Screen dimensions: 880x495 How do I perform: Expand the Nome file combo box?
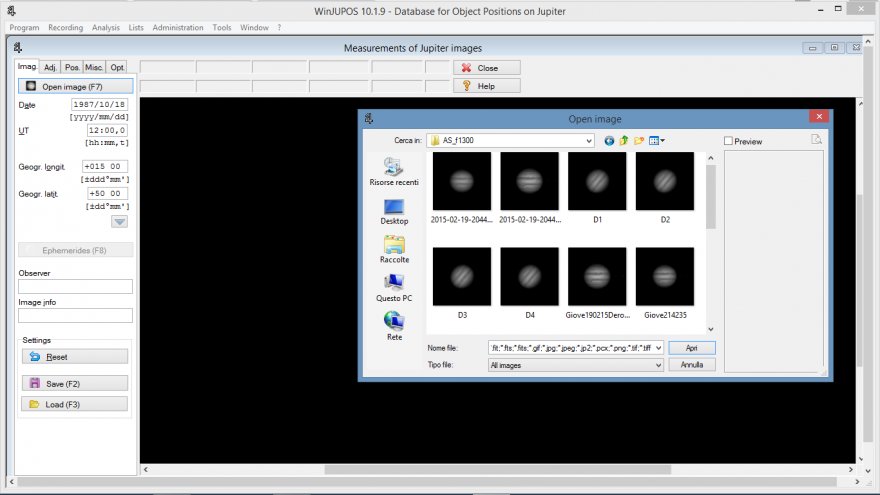click(x=658, y=348)
